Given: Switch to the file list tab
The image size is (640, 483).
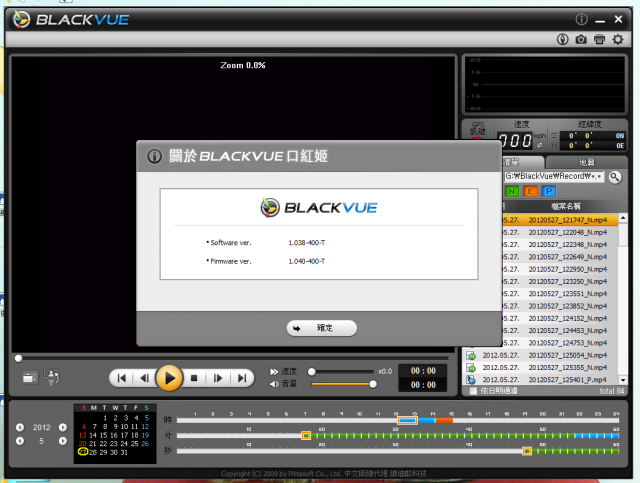Looking at the screenshot, I should click(x=522, y=162).
